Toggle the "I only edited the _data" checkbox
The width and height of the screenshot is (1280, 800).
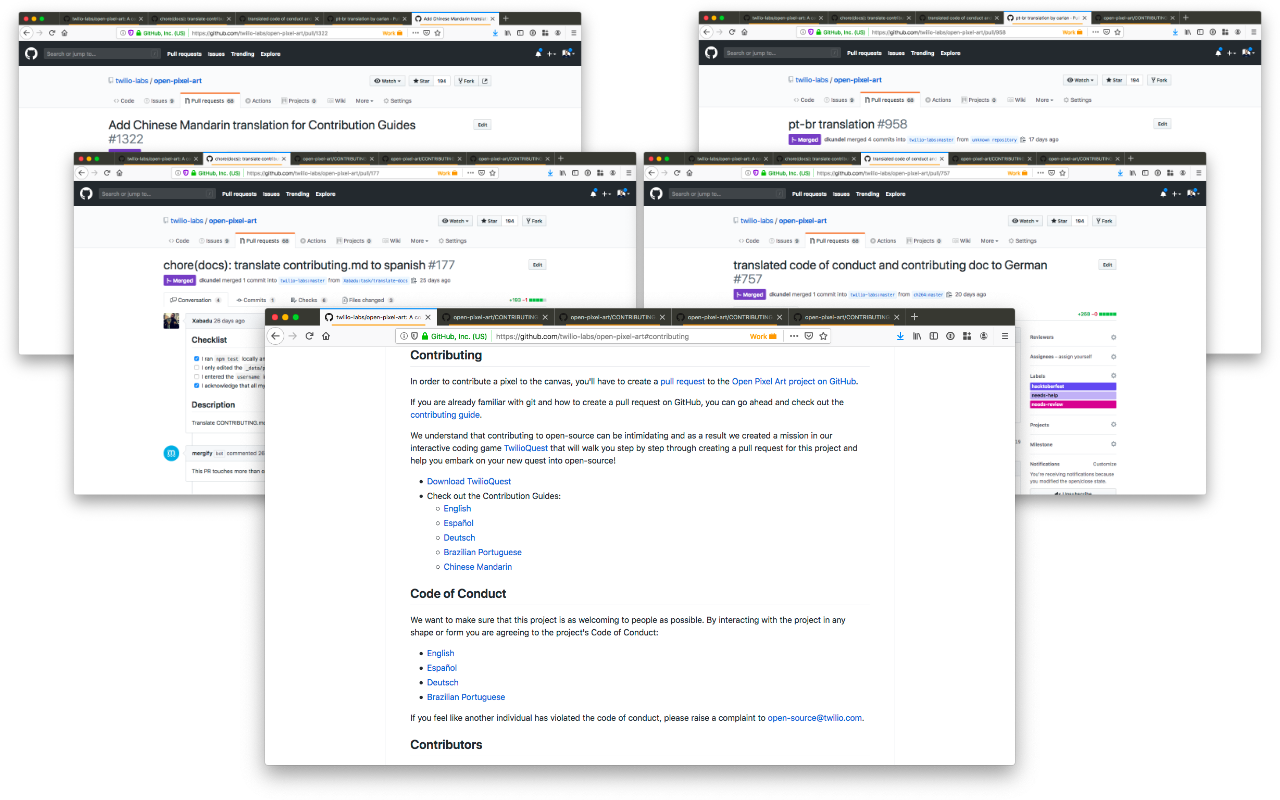pyautogui.click(x=197, y=367)
